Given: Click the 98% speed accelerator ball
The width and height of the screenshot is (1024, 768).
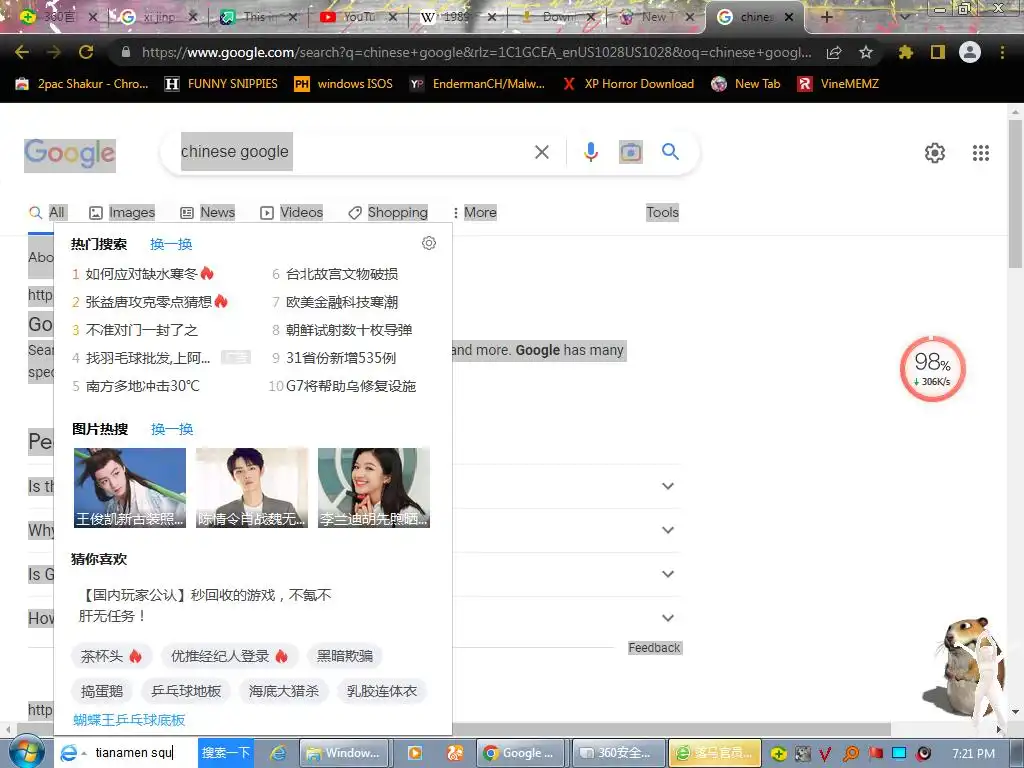Looking at the screenshot, I should click(933, 369).
